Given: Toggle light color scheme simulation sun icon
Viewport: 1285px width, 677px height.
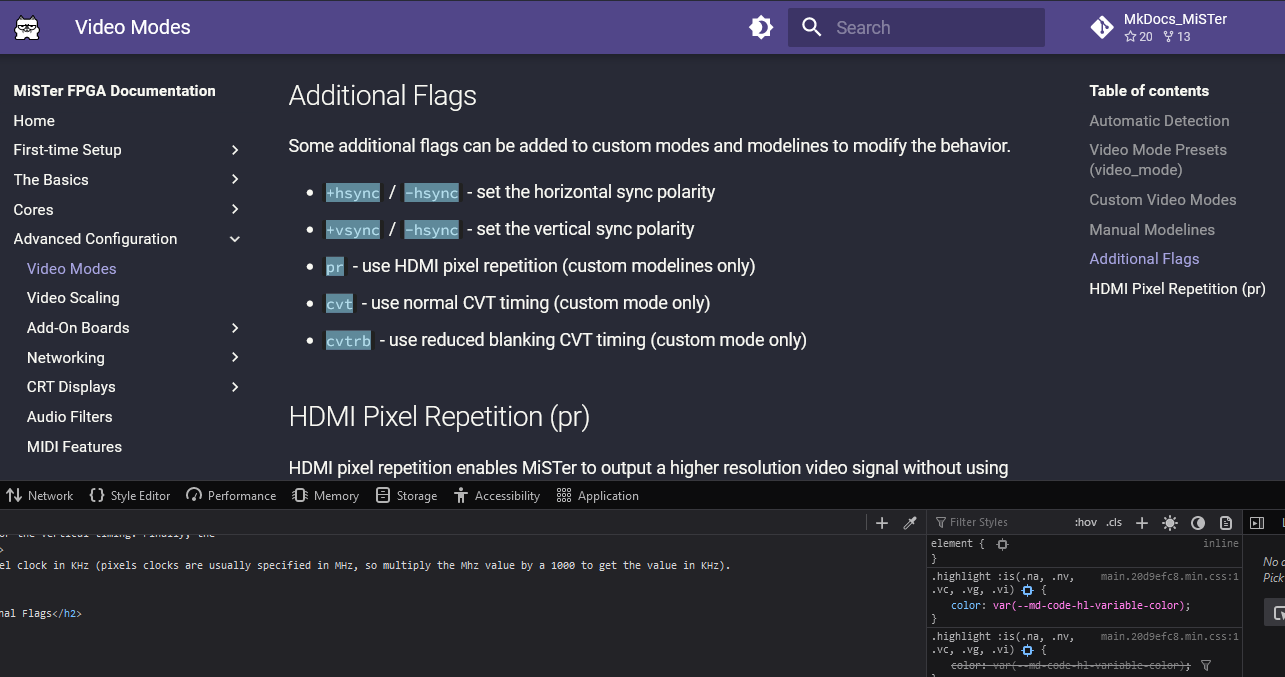Looking at the screenshot, I should [1170, 523].
